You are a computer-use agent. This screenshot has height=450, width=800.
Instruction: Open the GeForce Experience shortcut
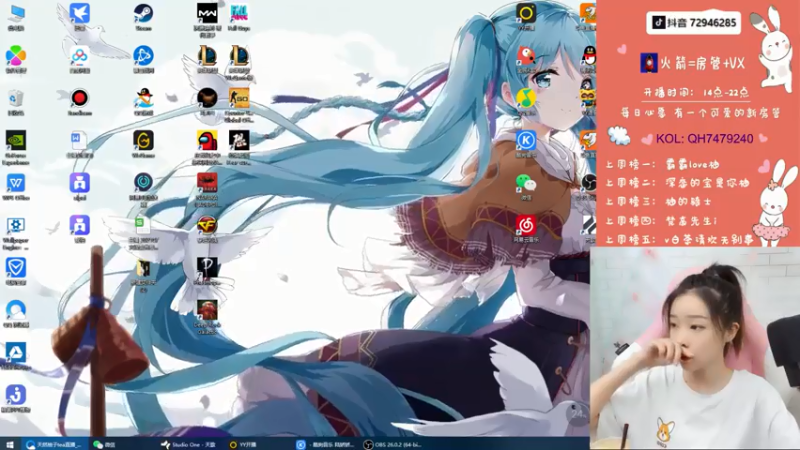[16, 147]
